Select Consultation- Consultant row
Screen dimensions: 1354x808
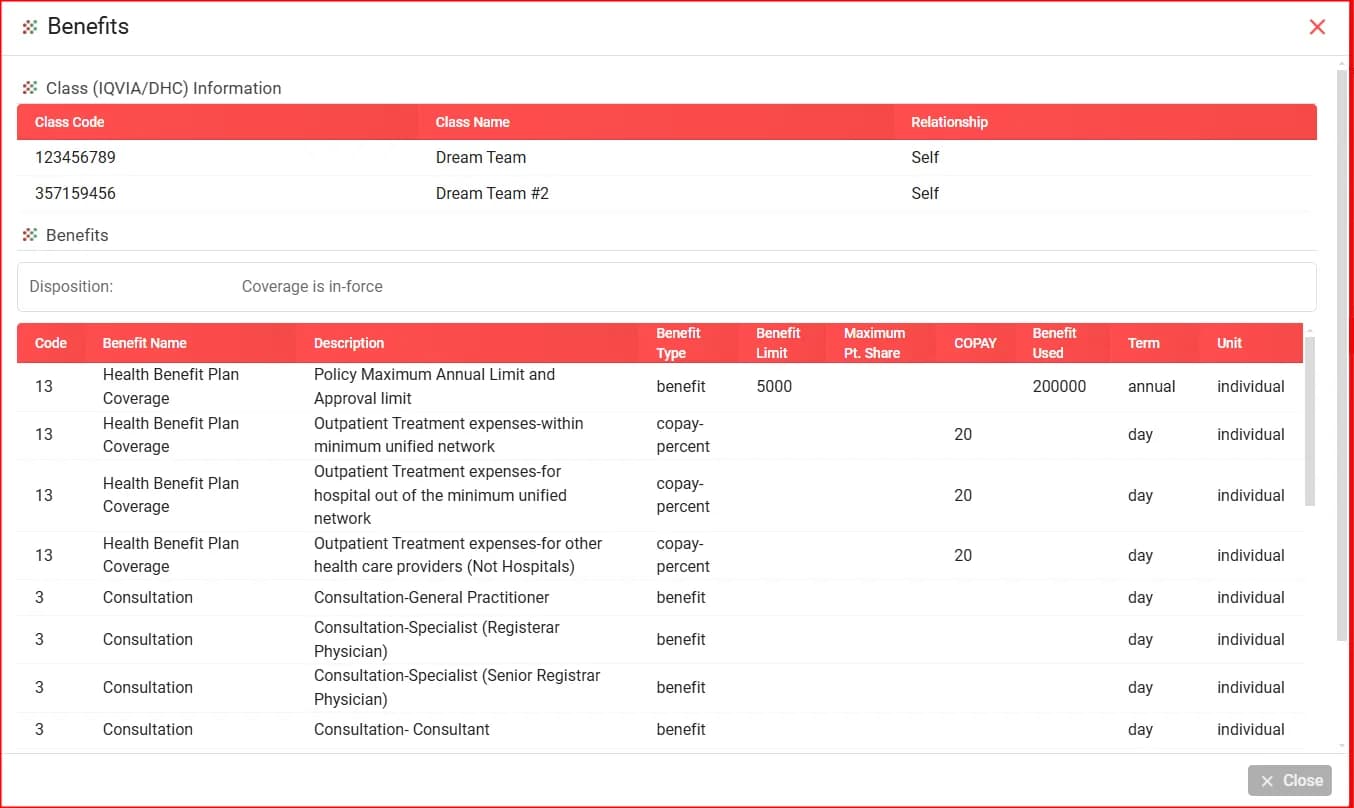tap(660, 729)
